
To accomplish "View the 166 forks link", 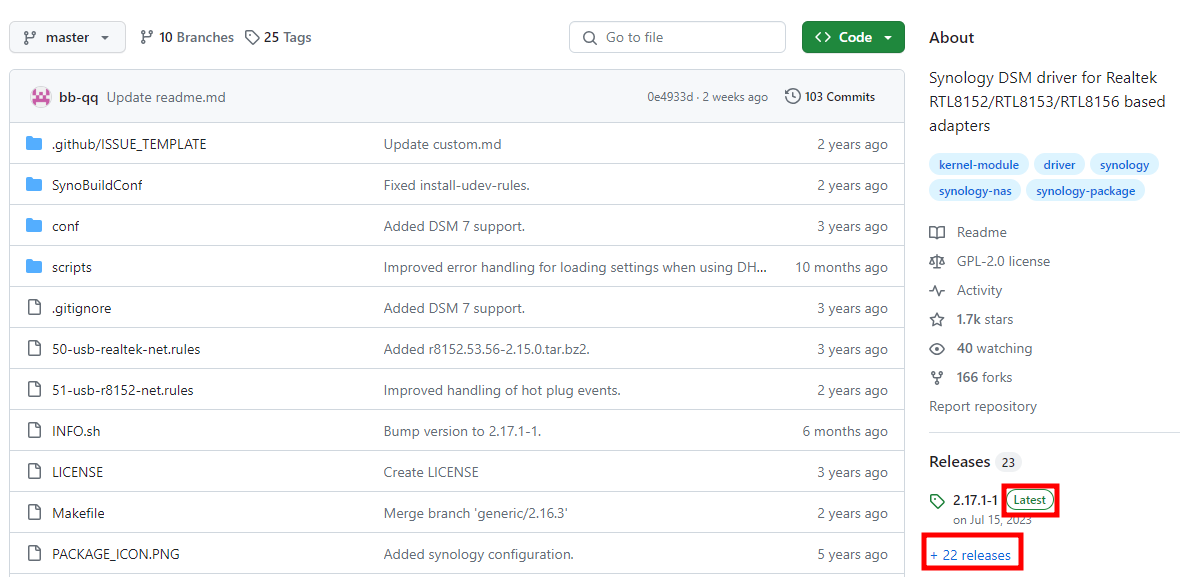I will pos(971,378).
